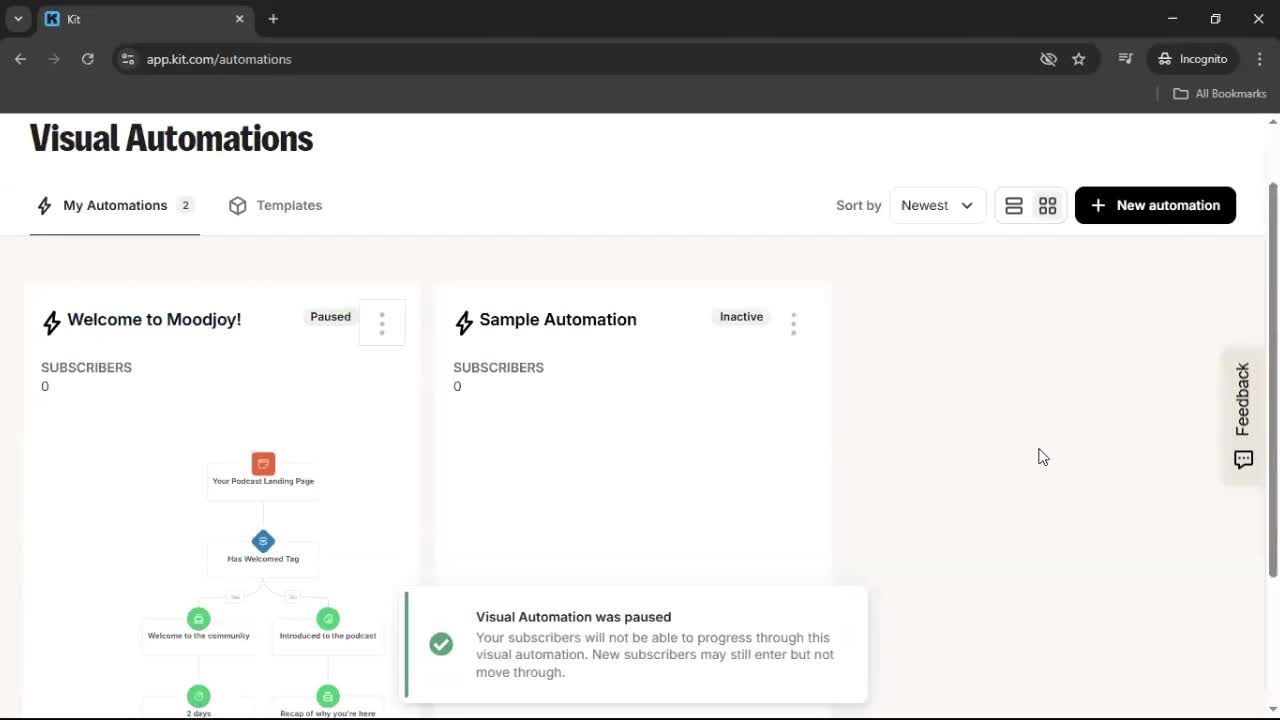Show hidden passwords via the eye icon in address bar
1280x720 pixels.
(x=1048, y=59)
